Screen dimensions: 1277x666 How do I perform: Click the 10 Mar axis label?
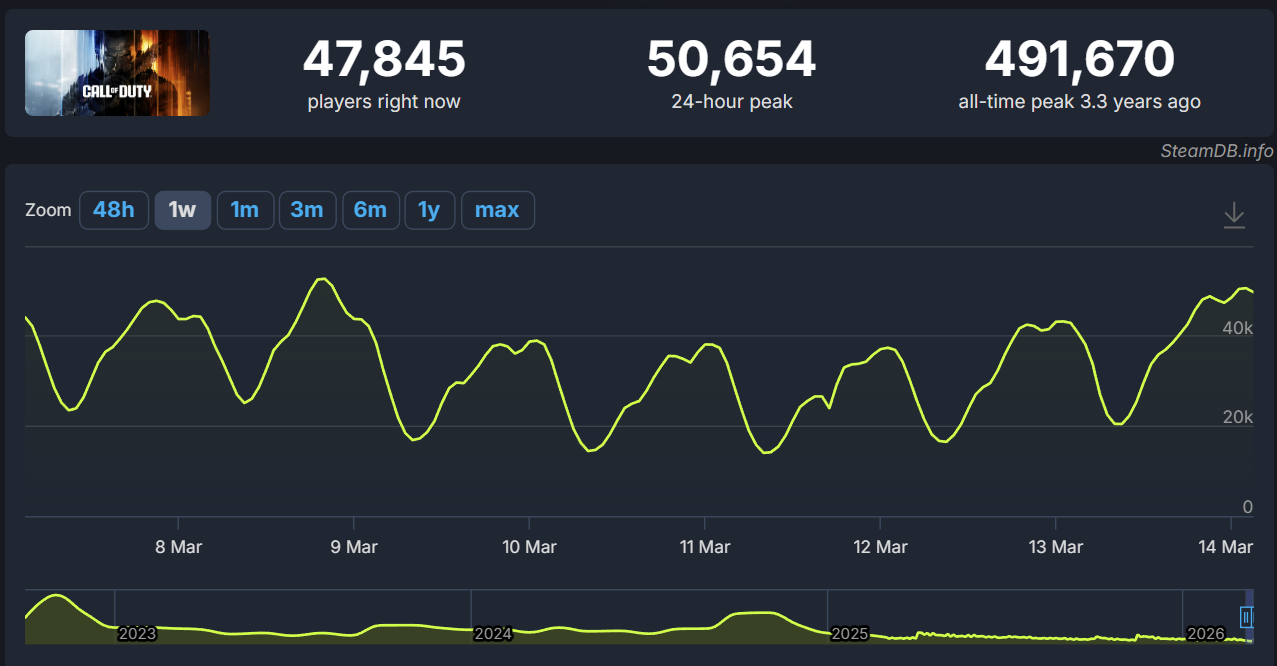tap(529, 547)
